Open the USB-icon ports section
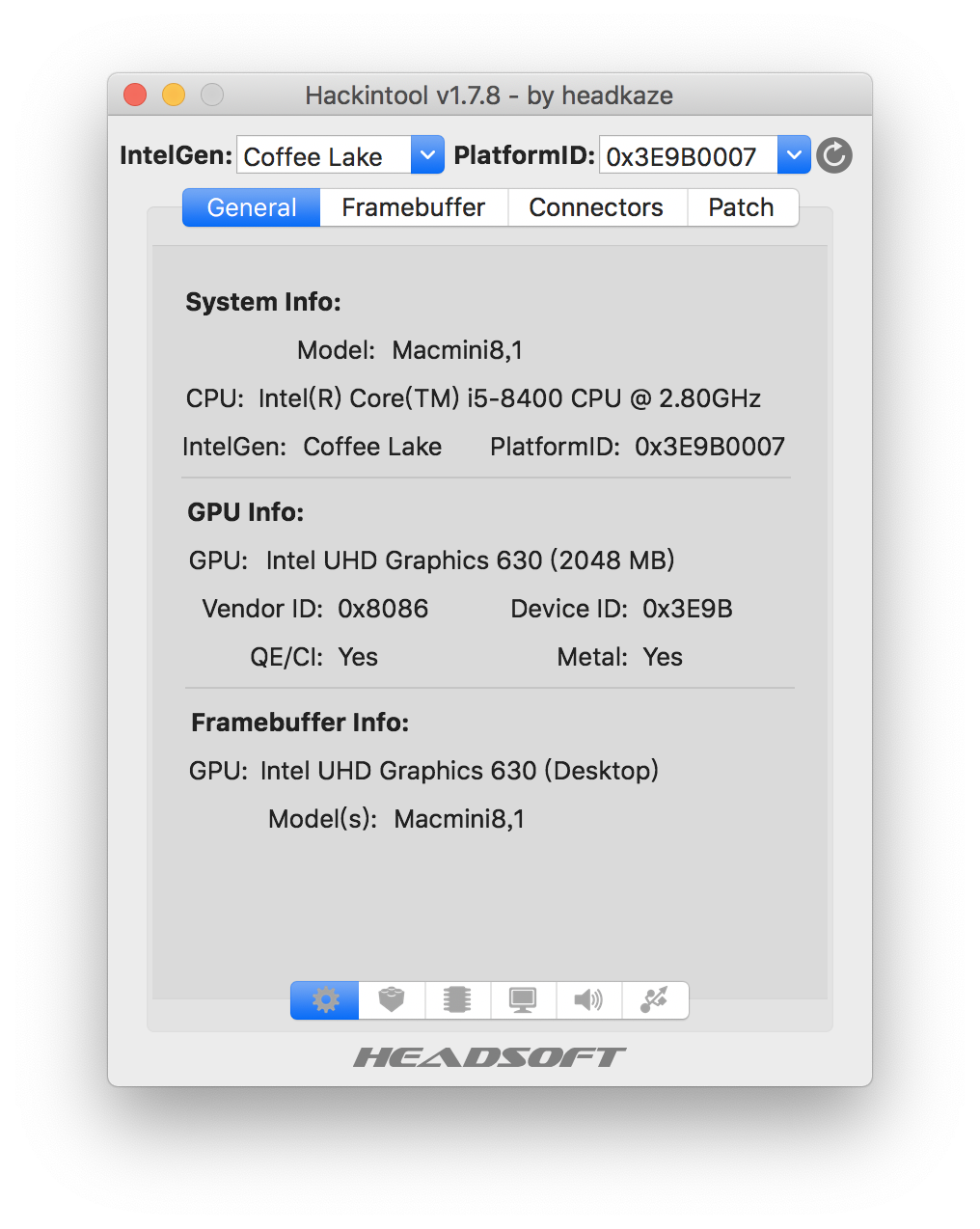980x1229 pixels. pos(655,1000)
